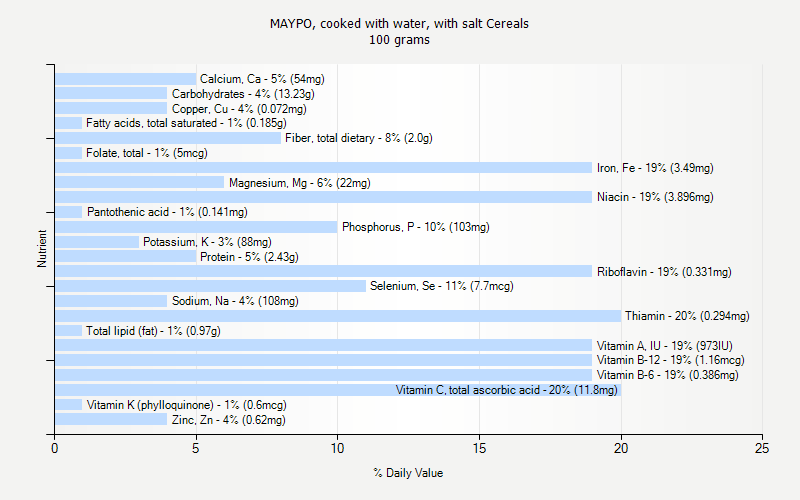Screen dimensions: 800x500
Task: Click the '100 grams' subtitle
Action: pyautogui.click(x=399, y=40)
